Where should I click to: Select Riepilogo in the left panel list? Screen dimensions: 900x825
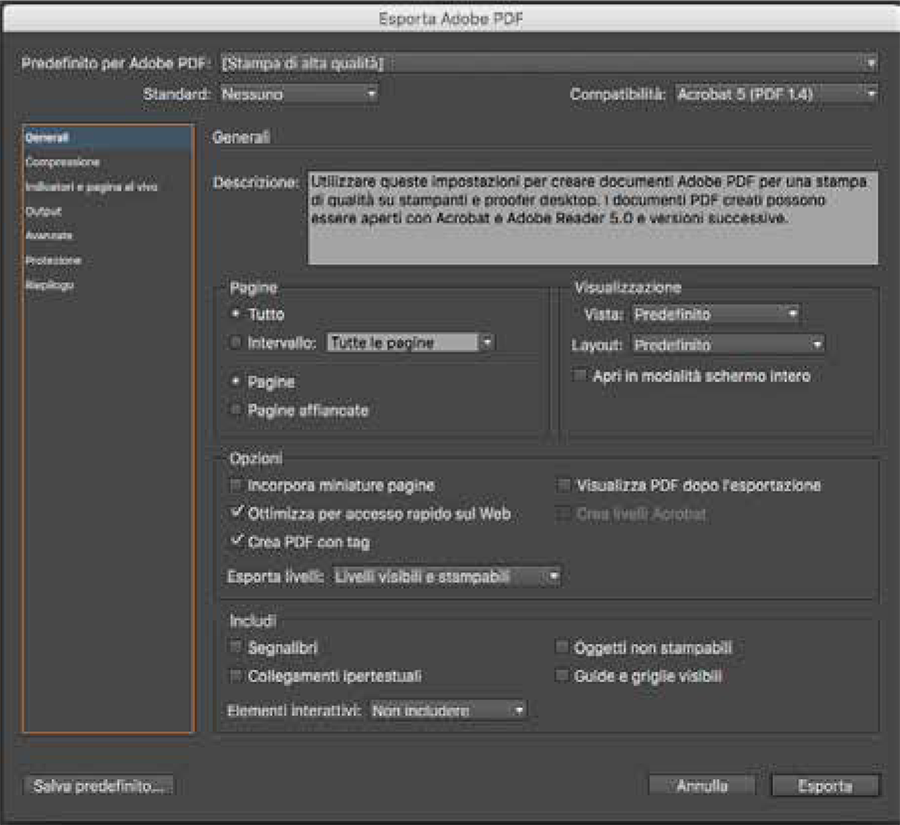pos(107,285)
